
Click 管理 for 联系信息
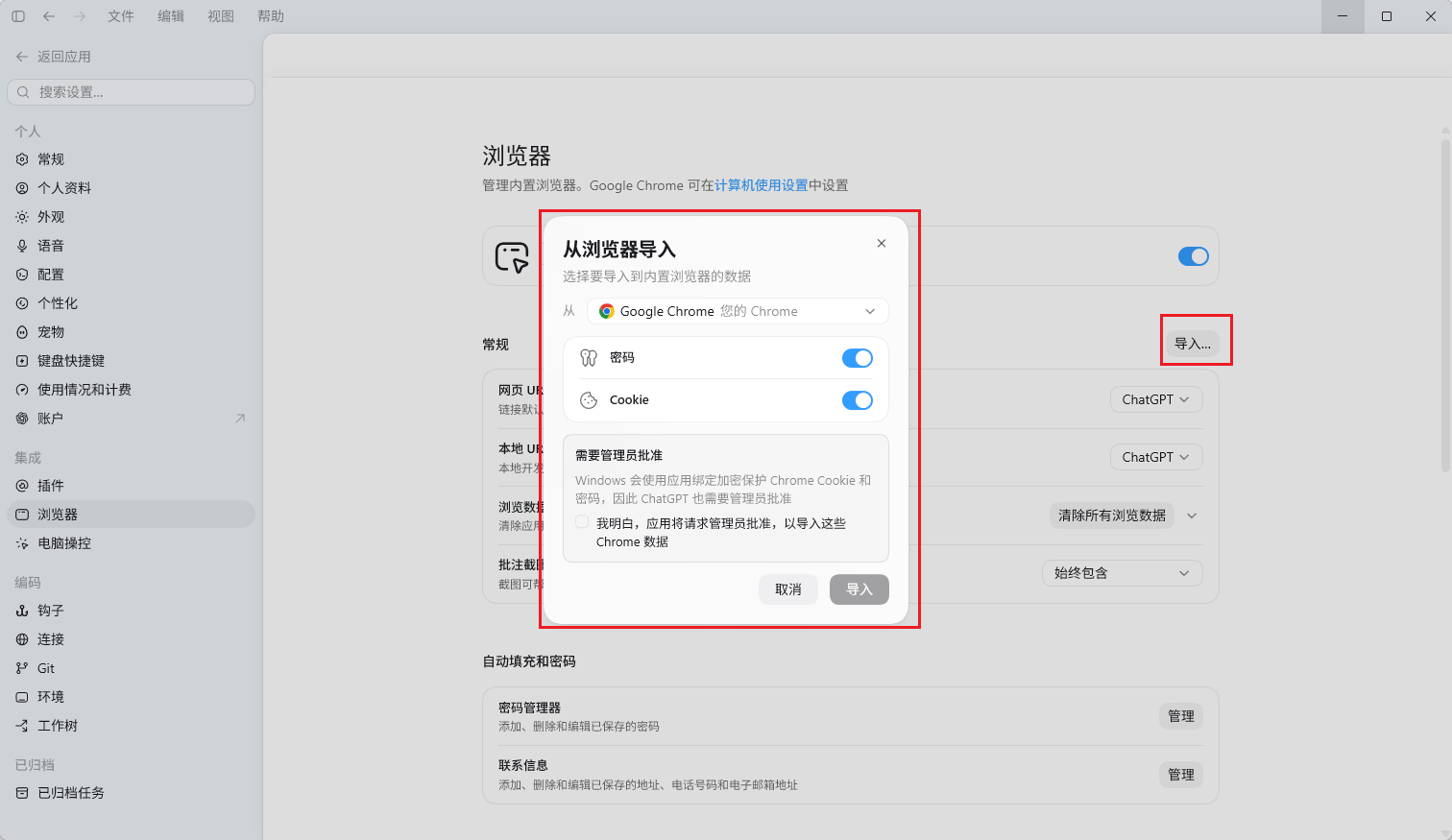pyautogui.click(x=1181, y=775)
